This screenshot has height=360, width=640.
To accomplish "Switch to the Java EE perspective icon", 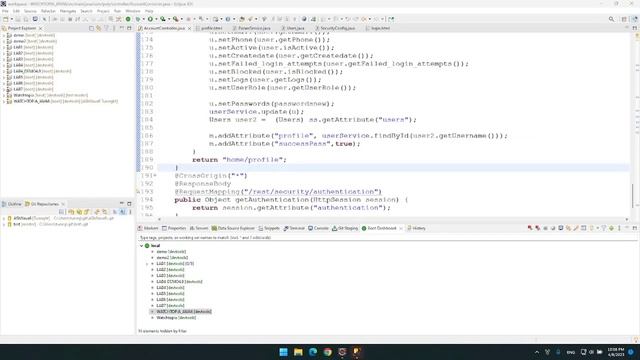I will [x=634, y=19].
